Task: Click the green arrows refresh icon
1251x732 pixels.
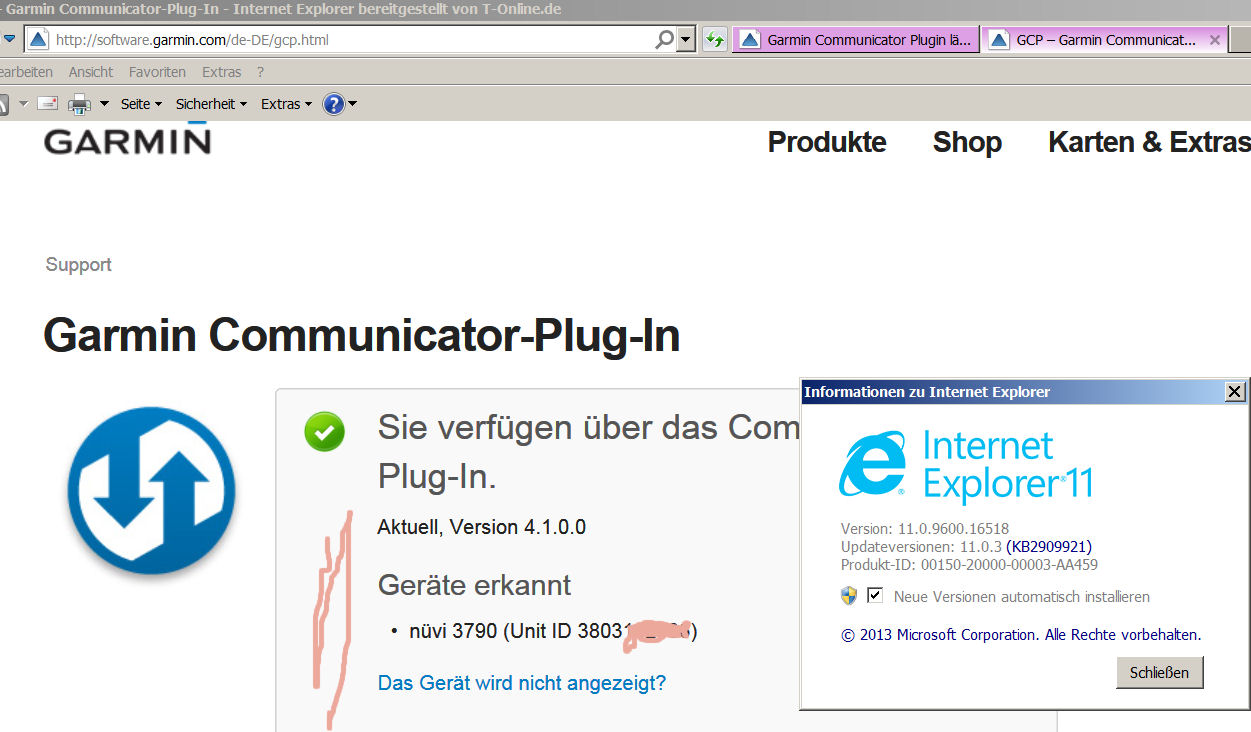Action: pyautogui.click(x=714, y=40)
